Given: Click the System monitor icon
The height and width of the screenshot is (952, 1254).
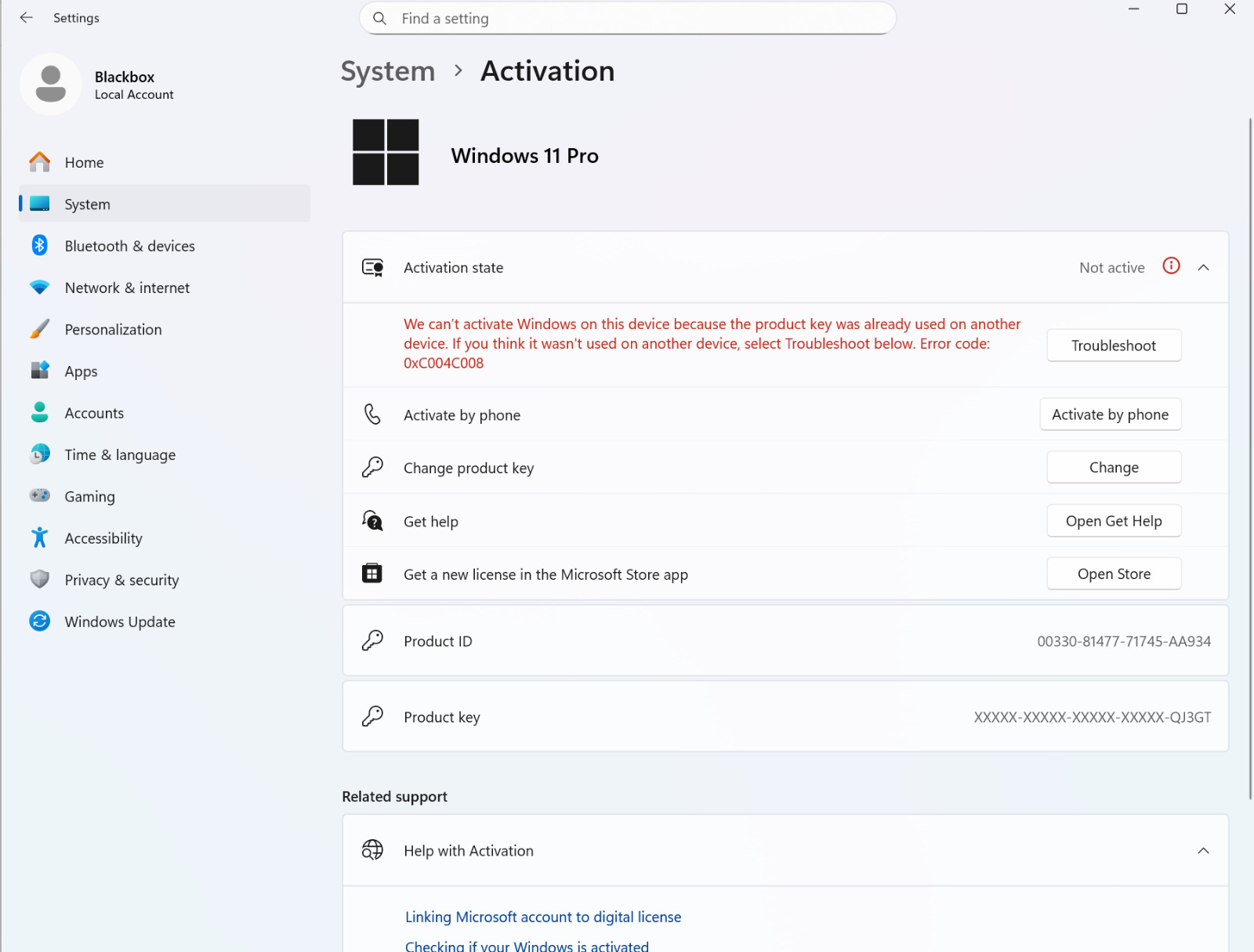Looking at the screenshot, I should tap(40, 204).
